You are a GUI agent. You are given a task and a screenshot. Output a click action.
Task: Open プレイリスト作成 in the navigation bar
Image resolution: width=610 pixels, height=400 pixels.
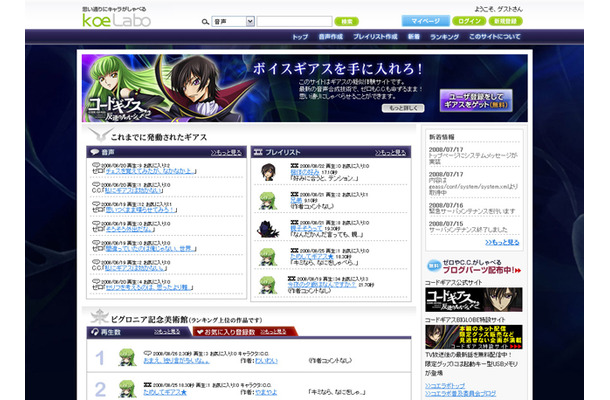[375, 37]
